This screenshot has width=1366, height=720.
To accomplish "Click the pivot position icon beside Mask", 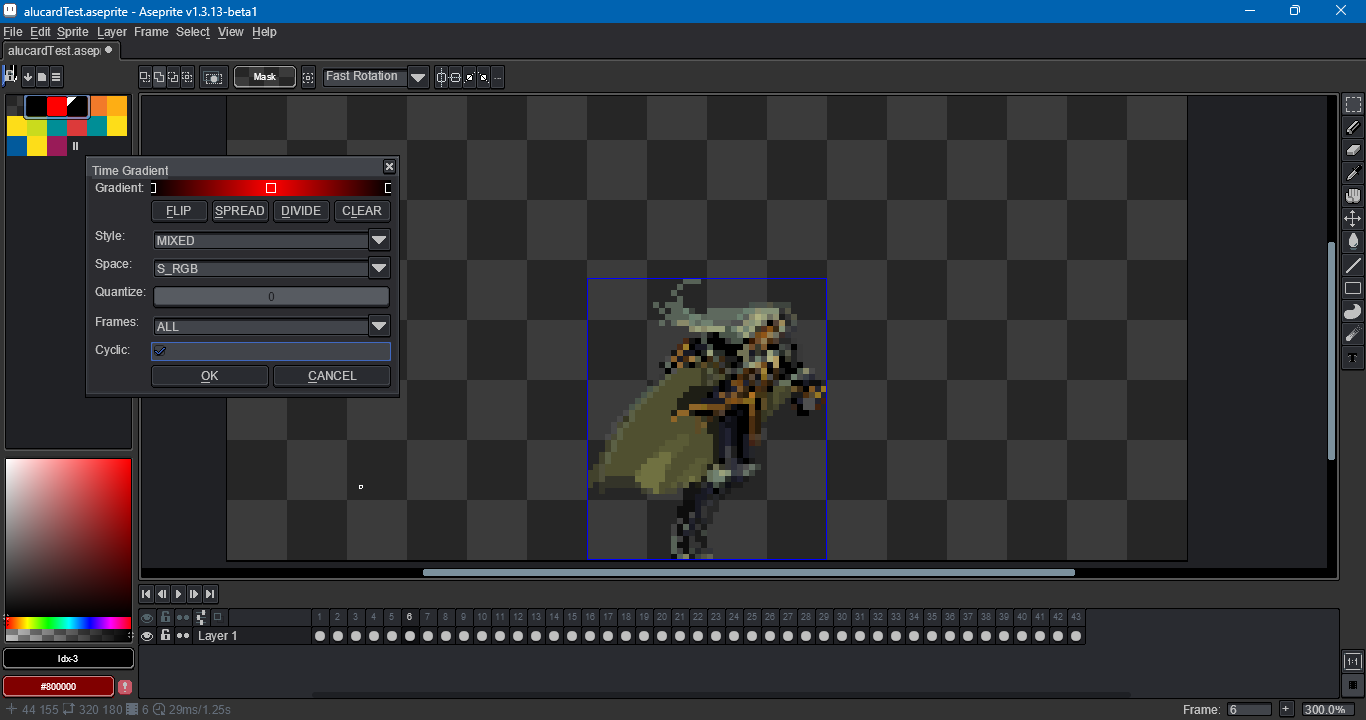I will [308, 77].
